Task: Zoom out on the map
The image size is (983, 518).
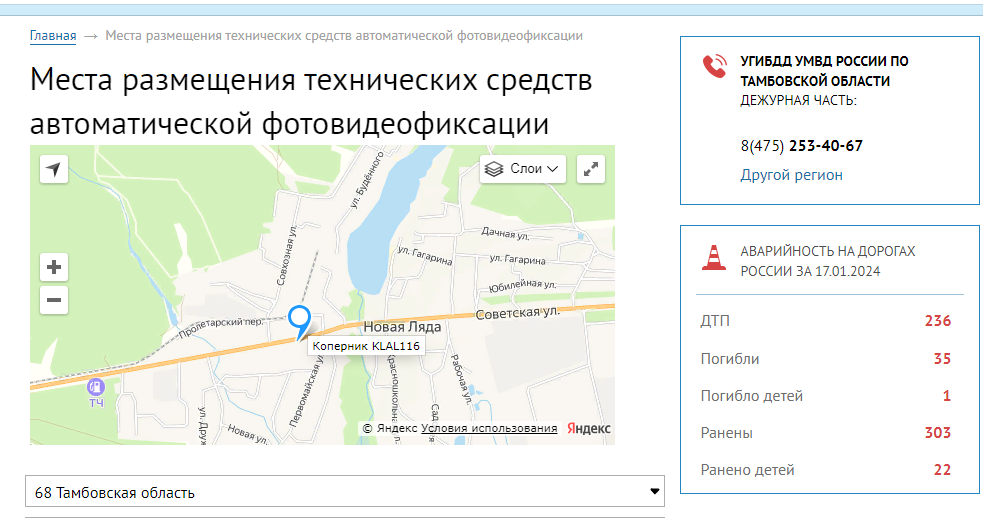Action: pyautogui.click(x=54, y=299)
